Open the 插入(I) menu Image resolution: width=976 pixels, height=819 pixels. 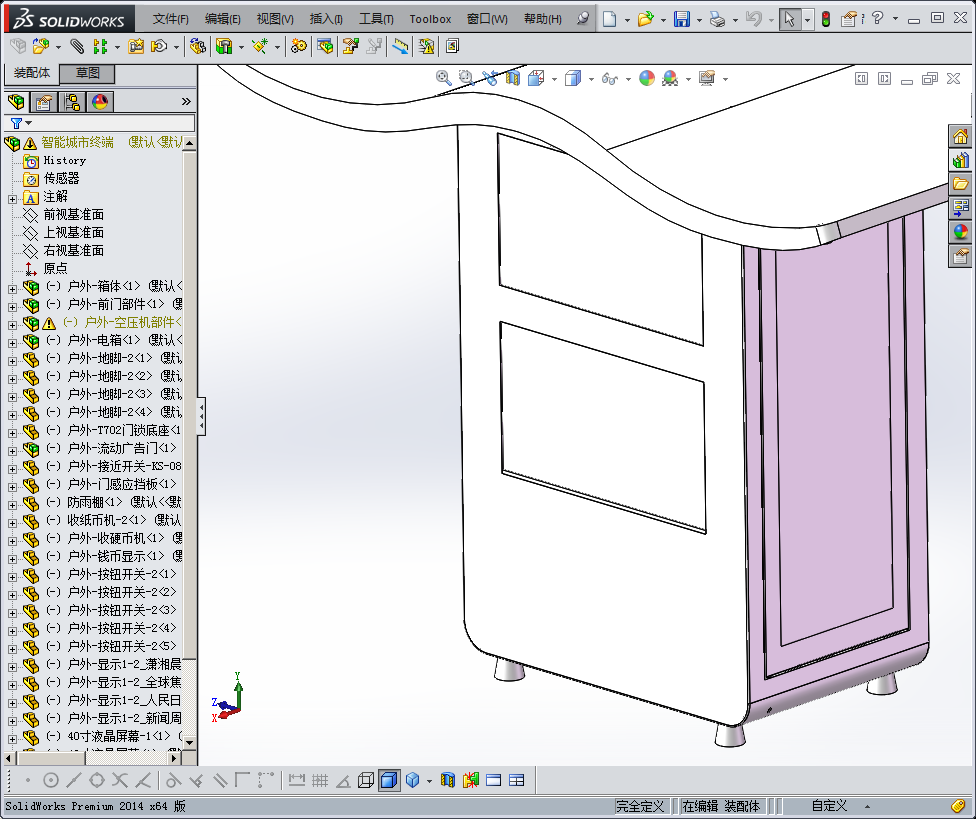[x=326, y=19]
